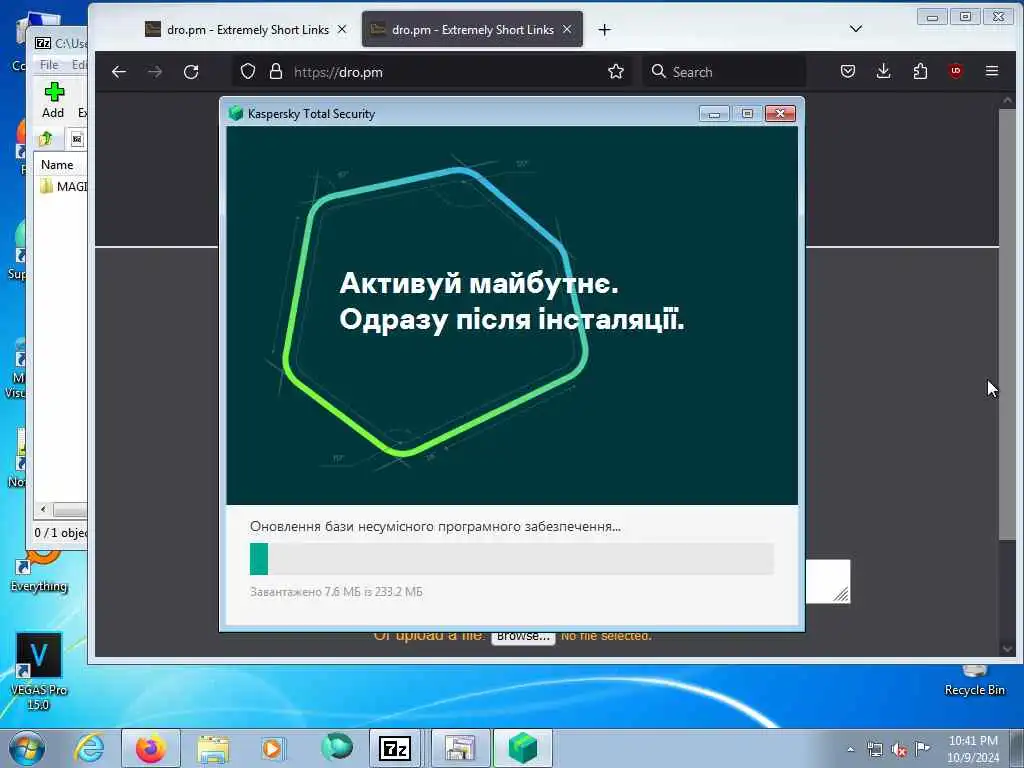1024x768 pixels.
Task: Click the Firefox page vertical scrollbar
Action: pyautogui.click(x=1007, y=323)
